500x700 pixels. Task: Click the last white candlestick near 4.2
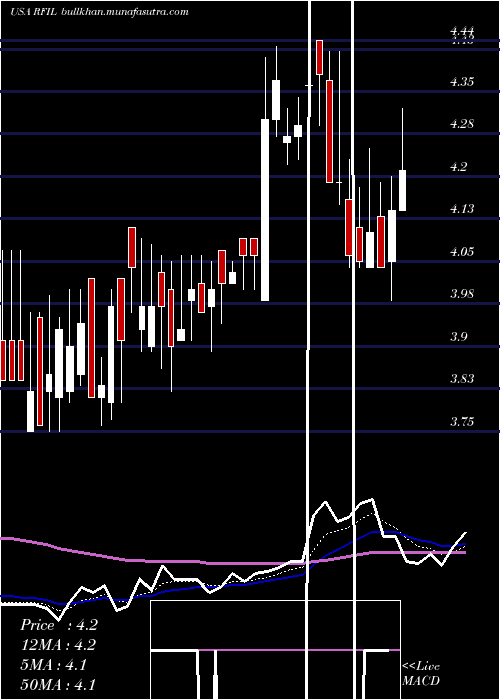click(403, 190)
